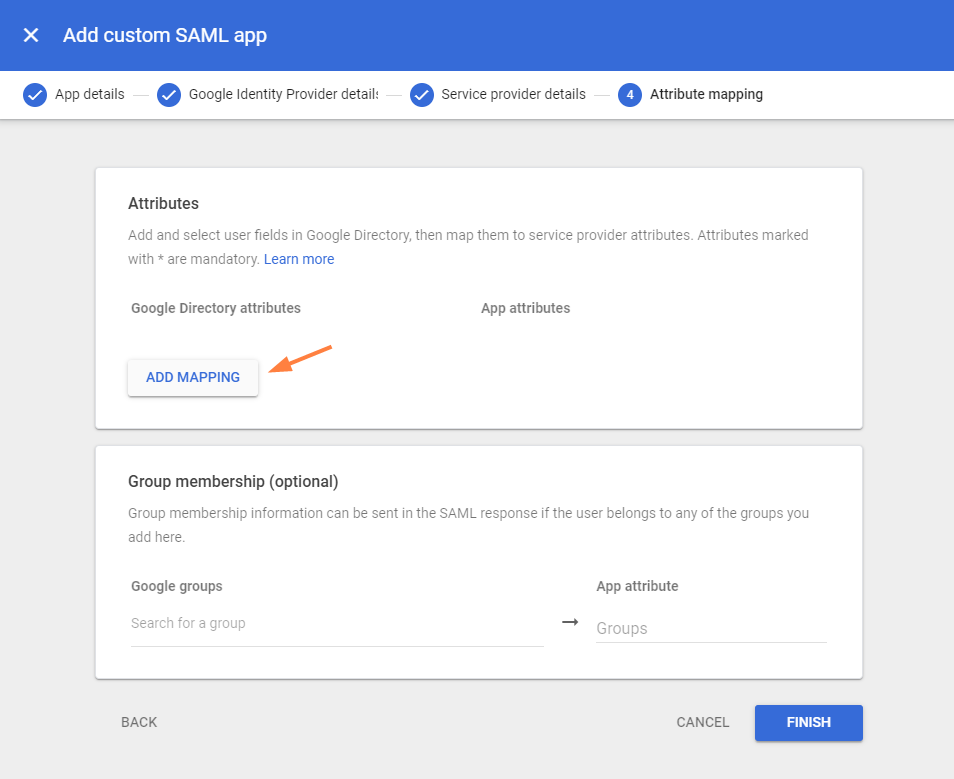Click the arrow icon between groups and attribute
Screen dimensions: 954x779
(x=570, y=622)
